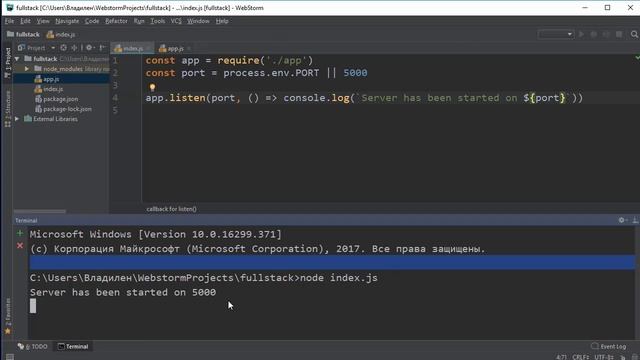This screenshot has width=640, height=360.
Task: Open the Navigate menu
Action: point(67,21)
